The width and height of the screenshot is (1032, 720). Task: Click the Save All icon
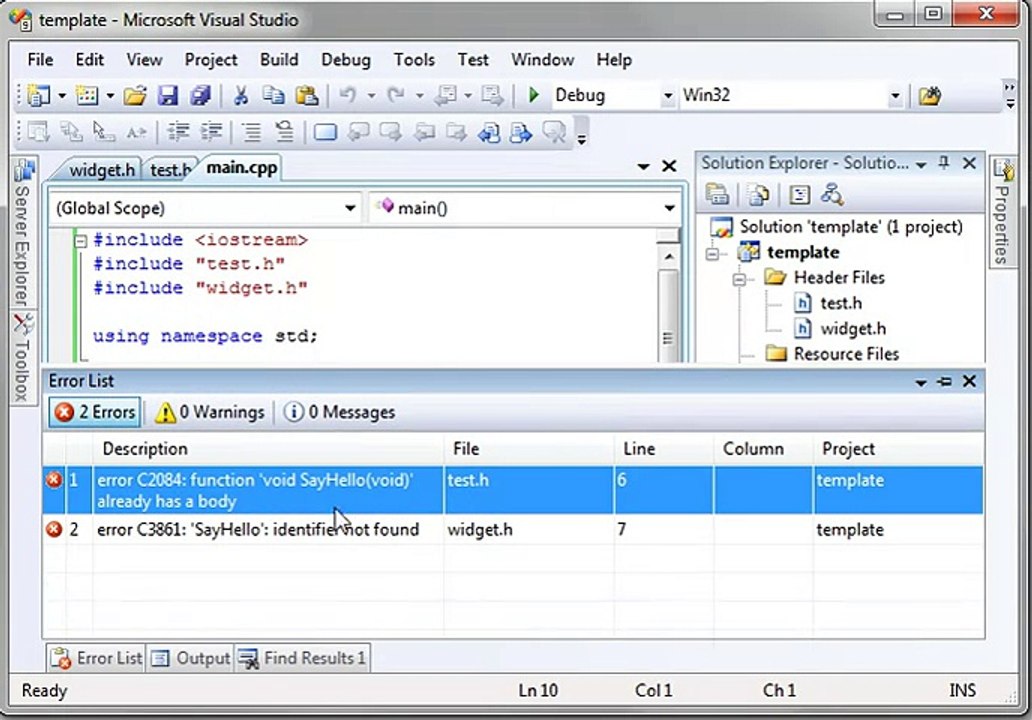(x=200, y=96)
